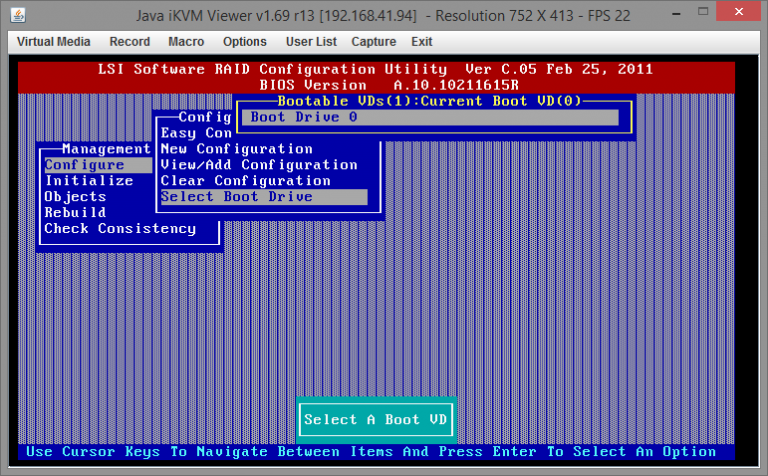Select the New Configuration option
This screenshot has width=768, height=476.
236,149
